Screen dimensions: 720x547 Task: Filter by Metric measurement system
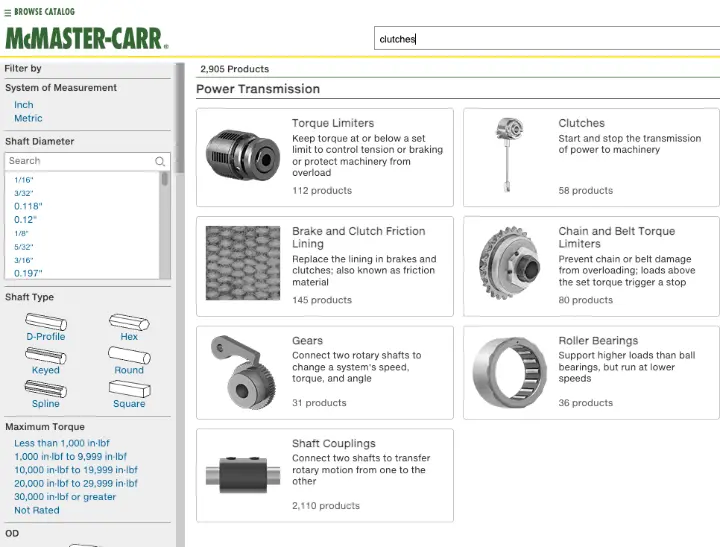click(28, 119)
